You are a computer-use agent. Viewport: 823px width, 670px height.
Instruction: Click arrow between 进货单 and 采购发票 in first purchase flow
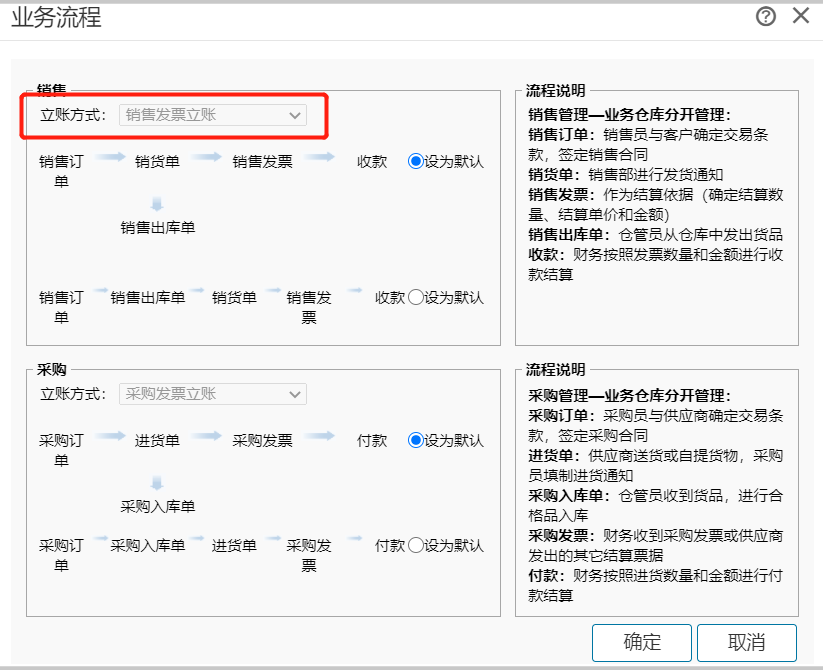click(205, 436)
